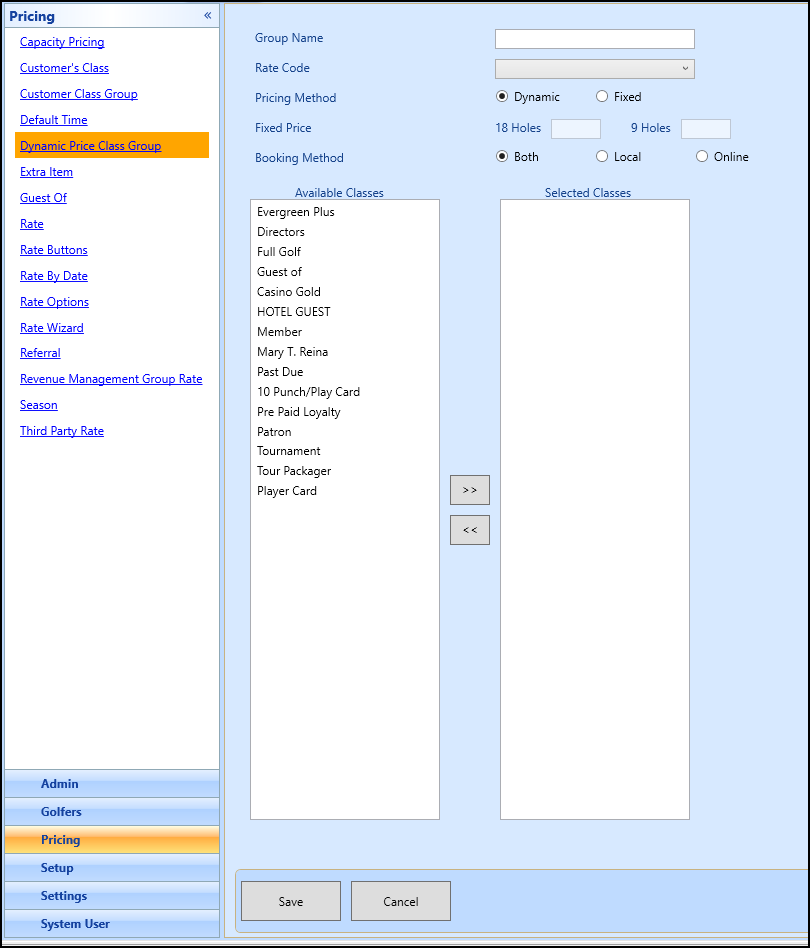The image size is (810, 948).
Task: Select Pre Paid Loyalty class
Action: 299,411
